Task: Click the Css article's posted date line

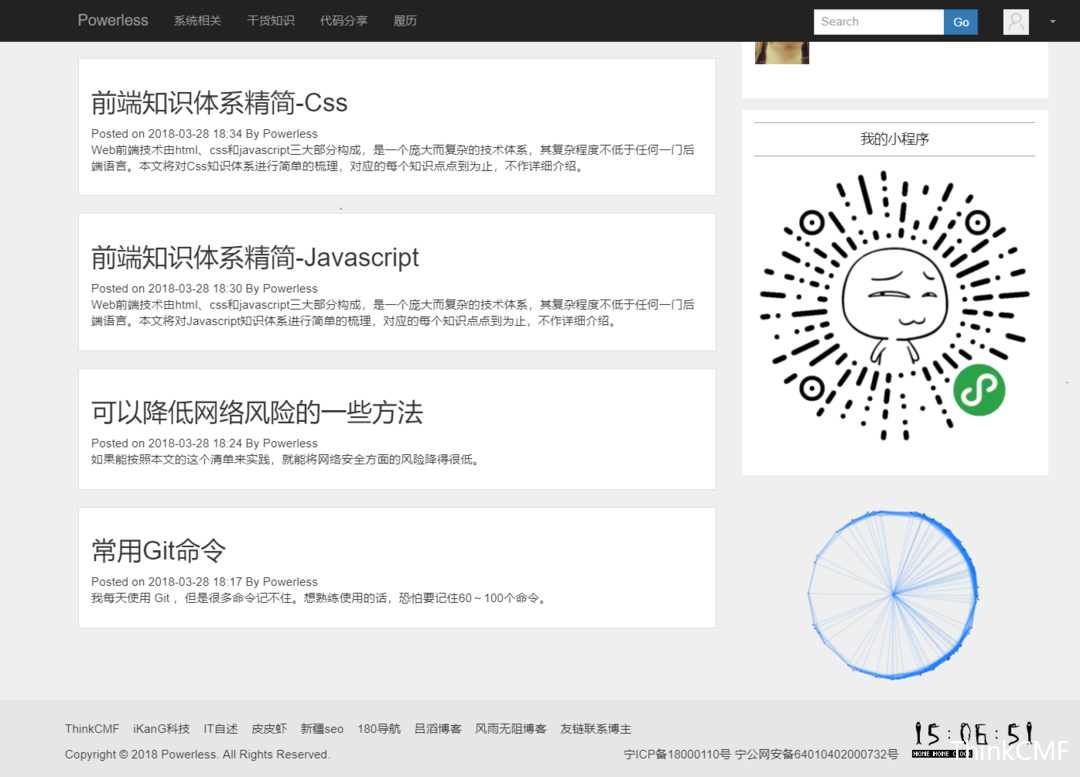Action: point(205,134)
